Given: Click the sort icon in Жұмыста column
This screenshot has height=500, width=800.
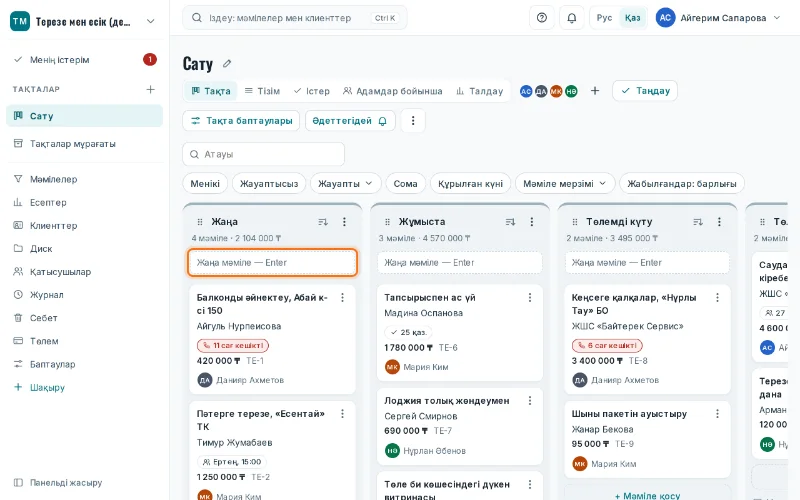Looking at the screenshot, I should click(510, 221).
